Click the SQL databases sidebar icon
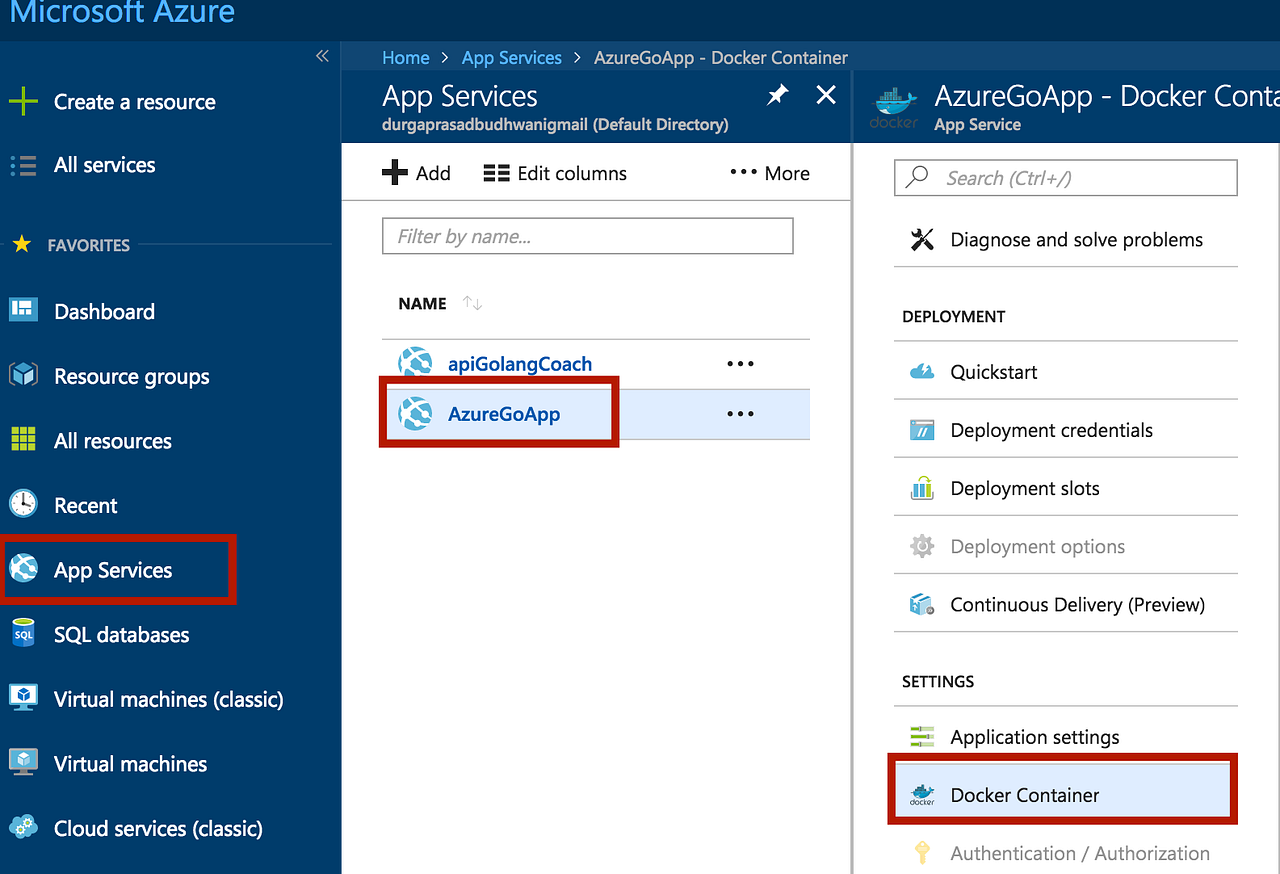 (x=22, y=634)
